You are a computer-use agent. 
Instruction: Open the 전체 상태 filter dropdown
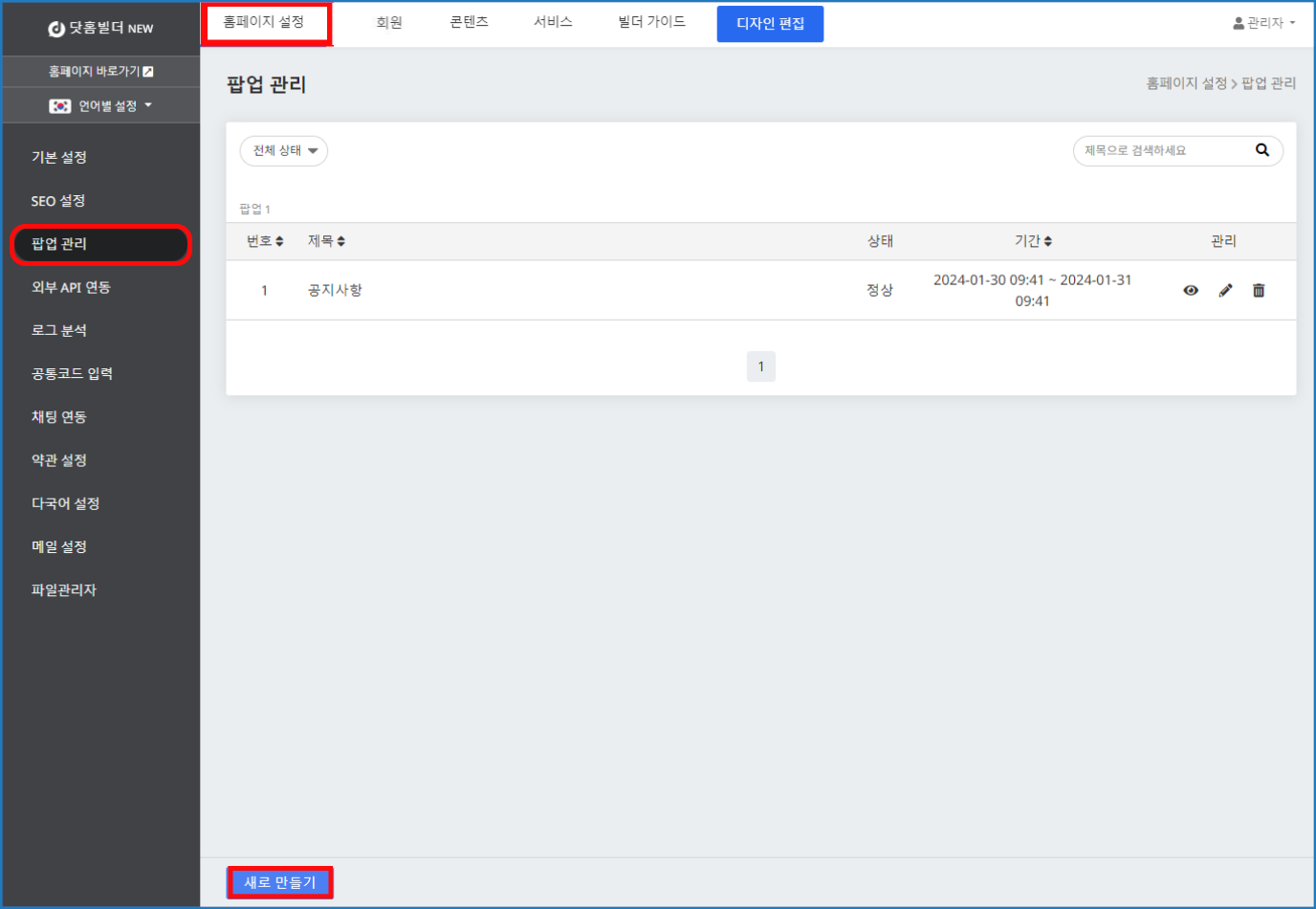tap(284, 151)
